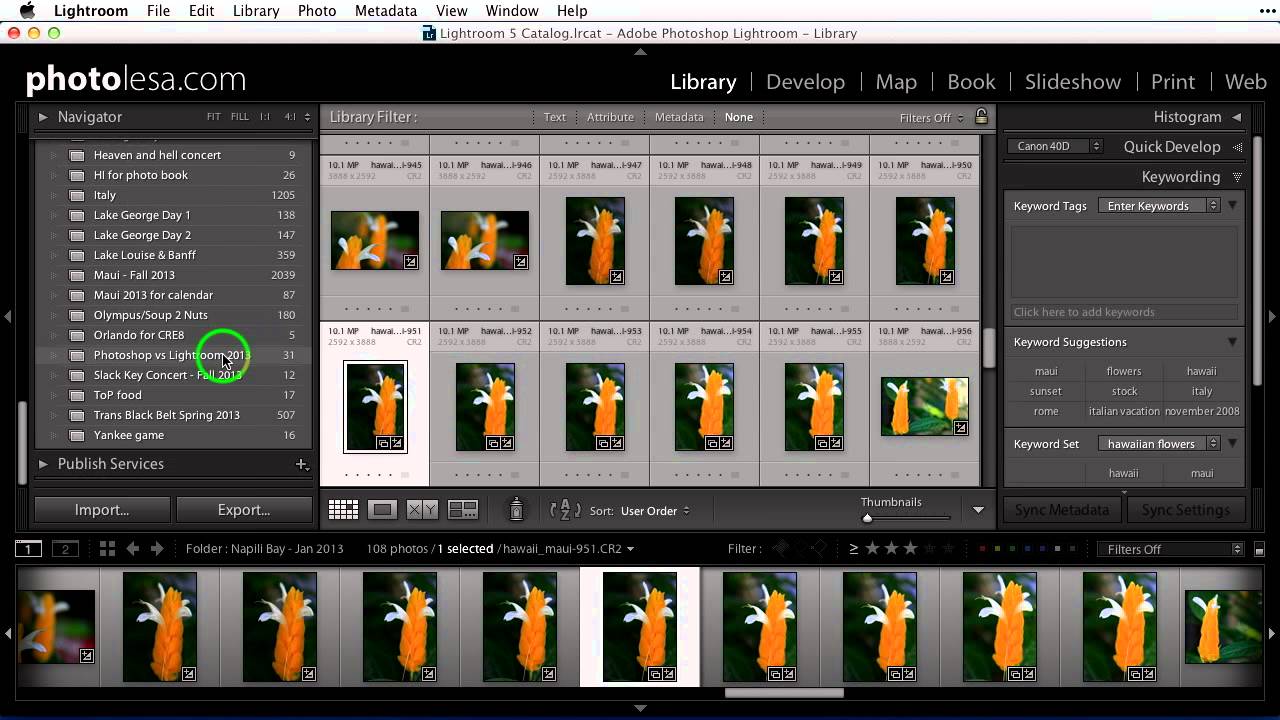The image size is (1280, 720).
Task: Hide the top module picker arrow
Action: pyautogui.click(x=640, y=52)
